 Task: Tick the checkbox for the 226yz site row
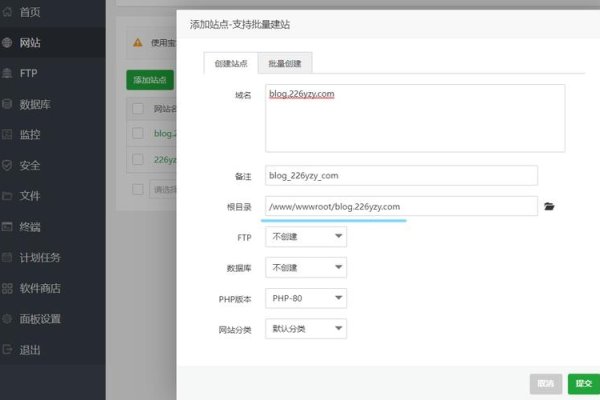[x=138, y=159]
